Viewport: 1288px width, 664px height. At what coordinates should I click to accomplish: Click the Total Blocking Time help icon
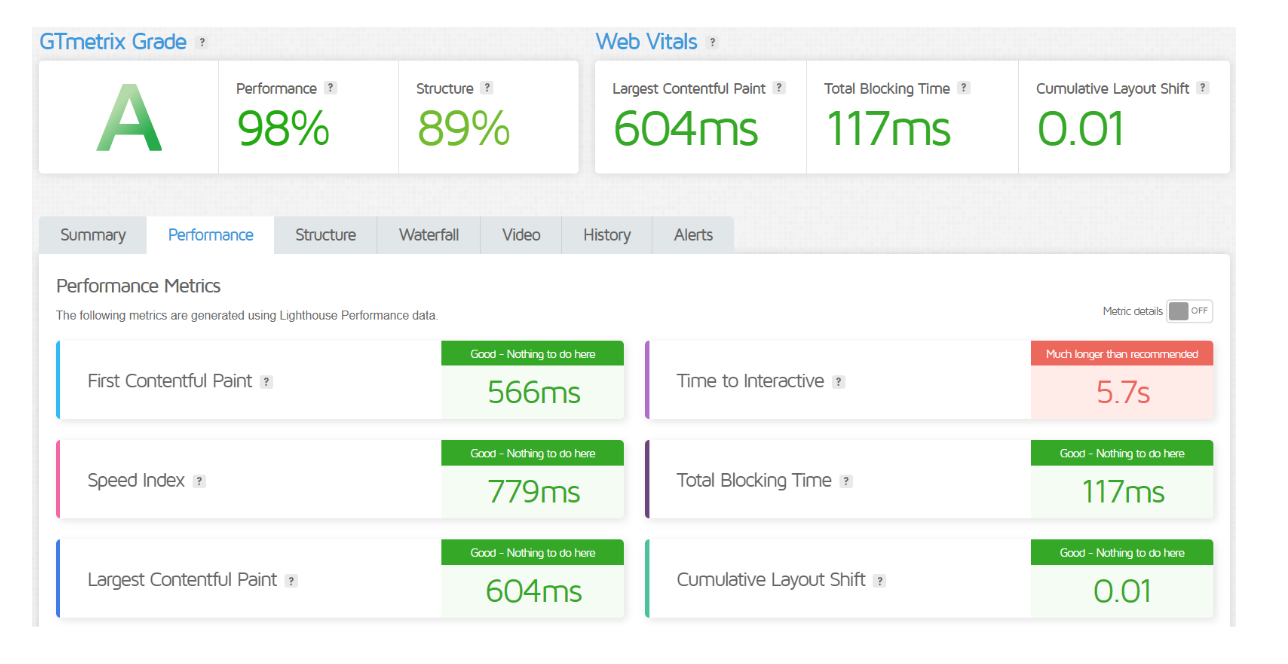tap(963, 88)
